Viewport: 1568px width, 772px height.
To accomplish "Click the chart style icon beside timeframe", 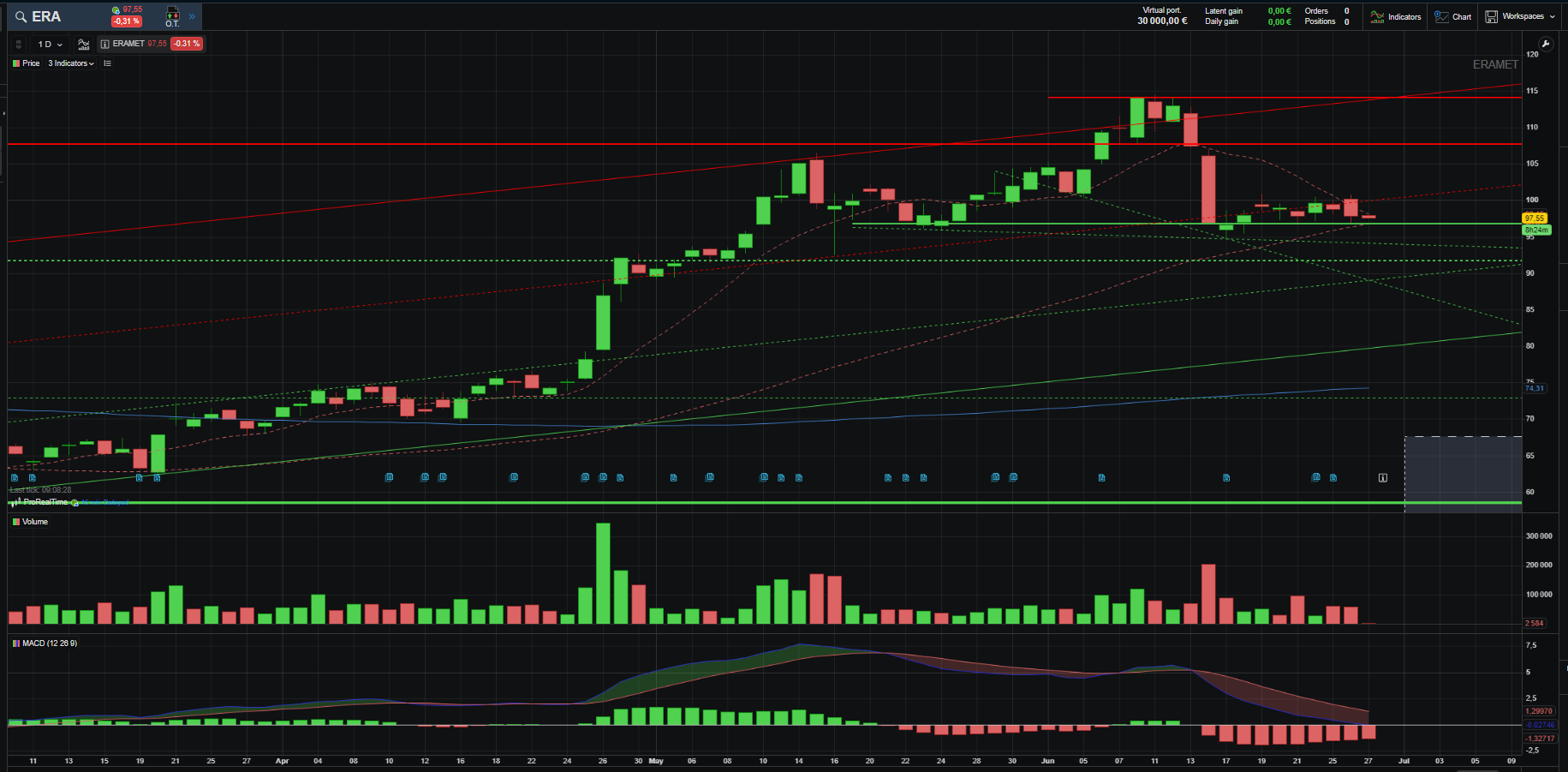I will 83,44.
